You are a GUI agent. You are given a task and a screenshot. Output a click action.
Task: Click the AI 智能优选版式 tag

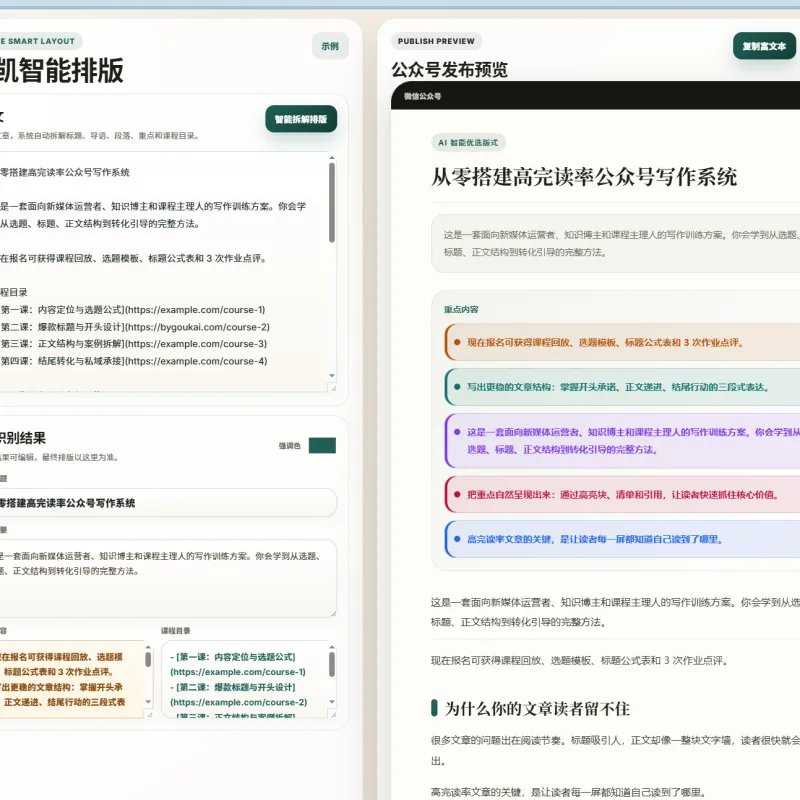pyautogui.click(x=468, y=142)
